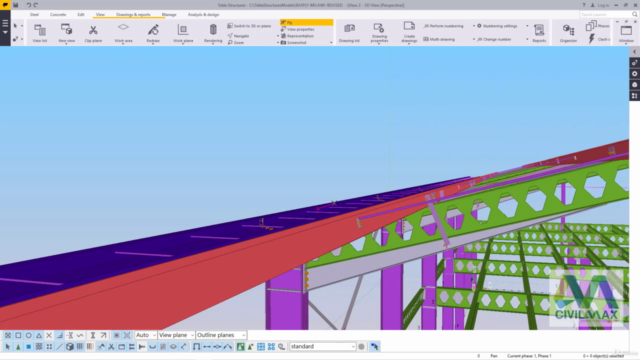The height and width of the screenshot is (360, 640).
Task: Click the Quick Launch search magnifier
Action: (x=635, y=14)
